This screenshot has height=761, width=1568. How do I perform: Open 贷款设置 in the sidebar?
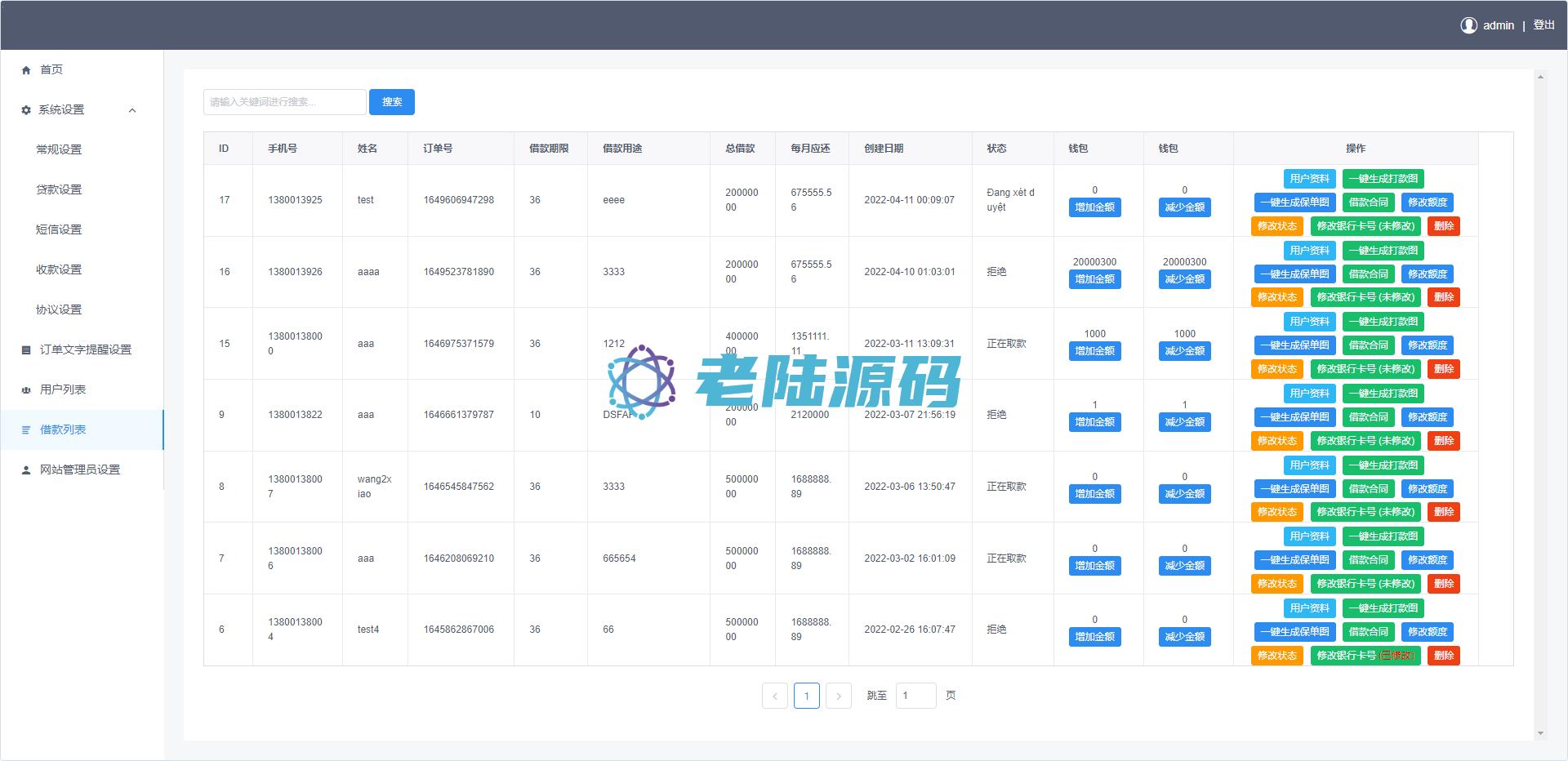(59, 189)
